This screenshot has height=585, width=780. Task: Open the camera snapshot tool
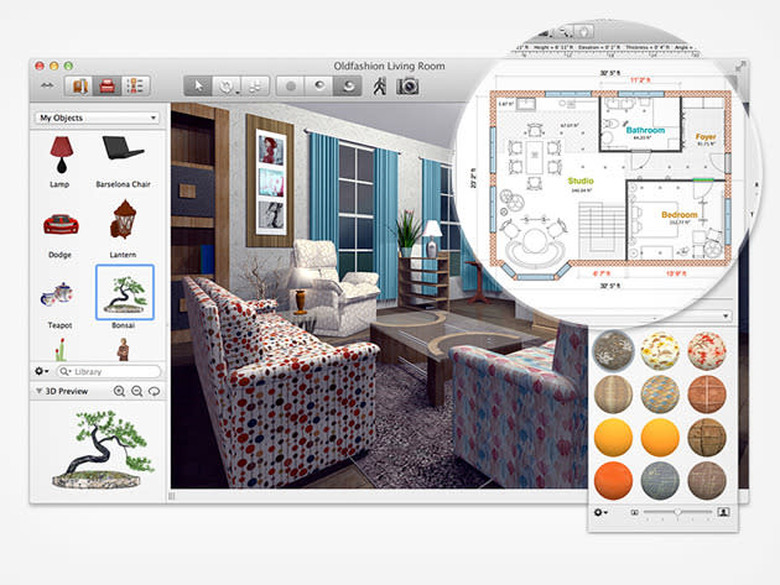pos(407,86)
